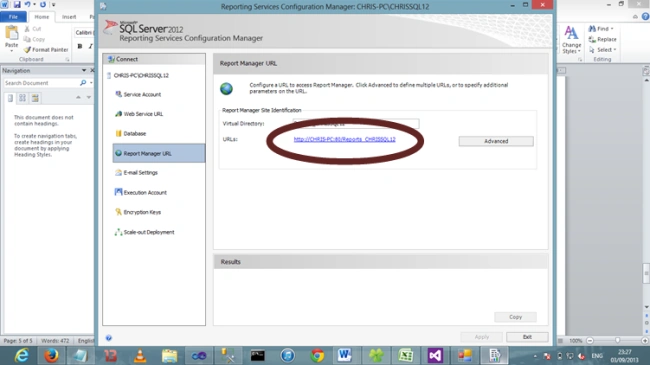Click the Apply button
This screenshot has height=365, width=650.
point(482,337)
